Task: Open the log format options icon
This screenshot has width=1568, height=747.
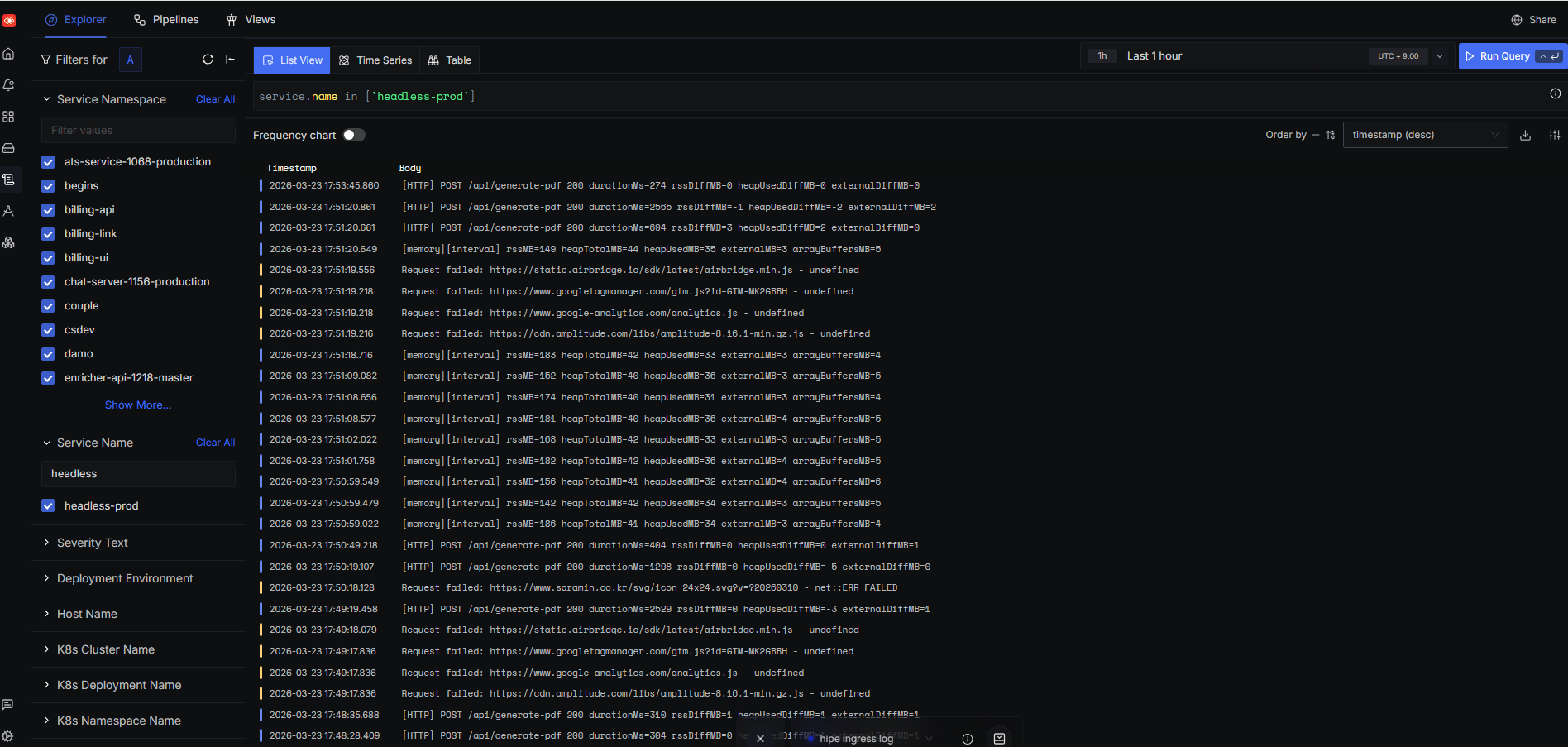Action: [1555, 135]
